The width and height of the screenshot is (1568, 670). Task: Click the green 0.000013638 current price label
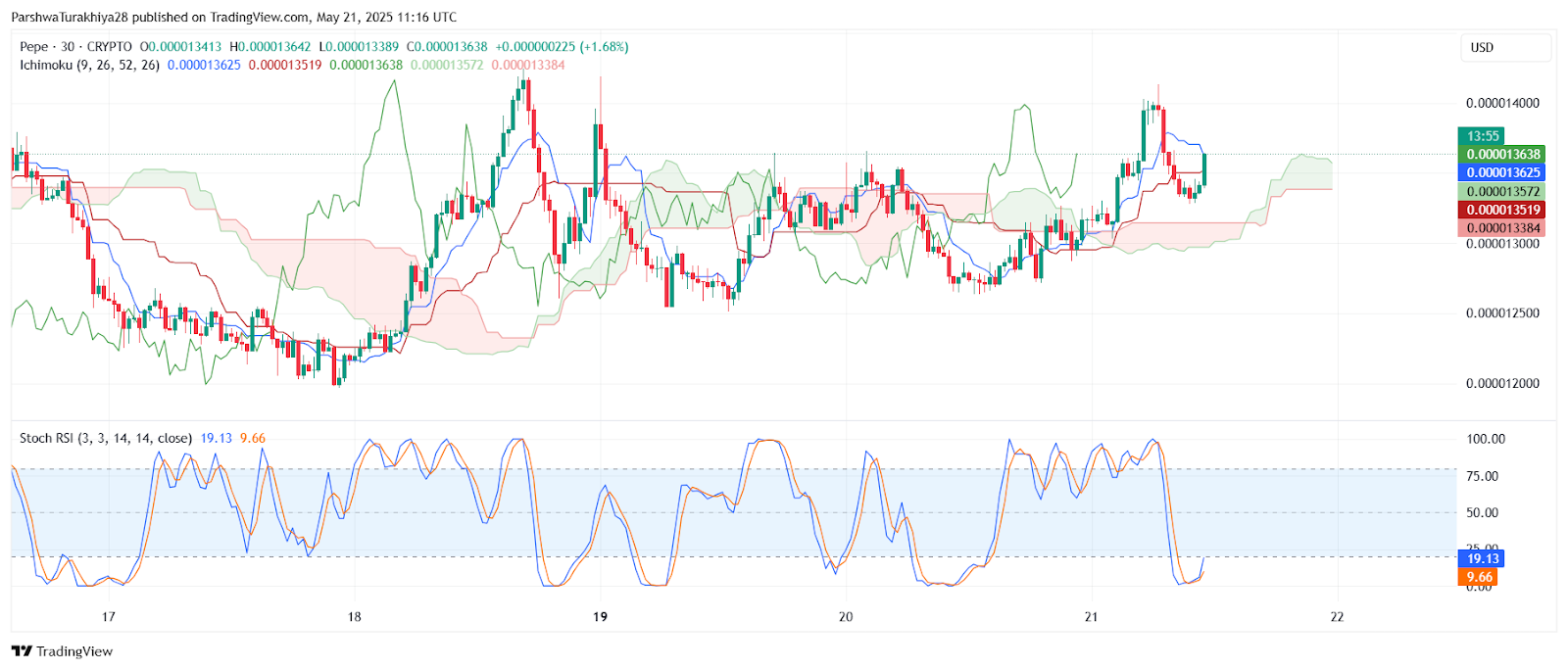coord(1502,154)
